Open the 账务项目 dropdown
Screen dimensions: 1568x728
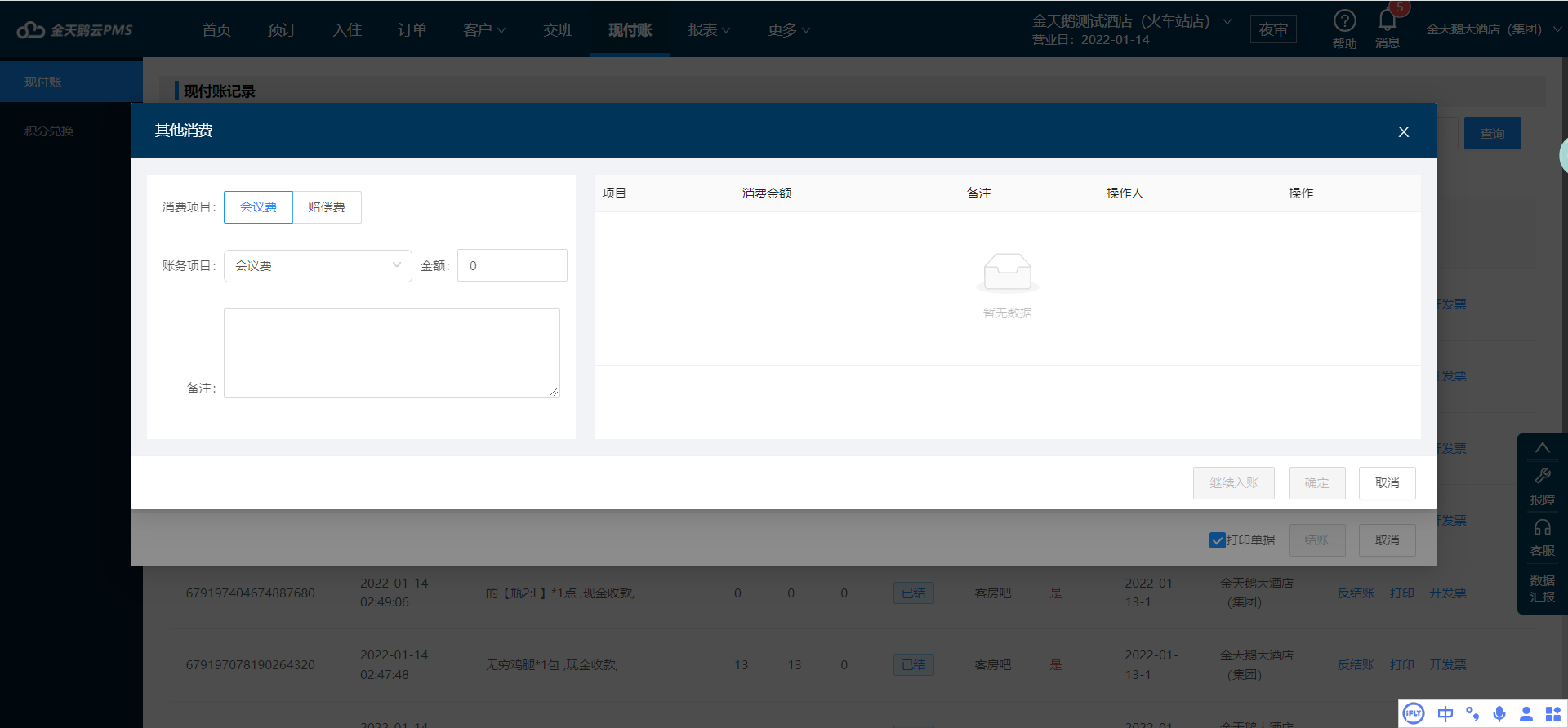point(318,265)
